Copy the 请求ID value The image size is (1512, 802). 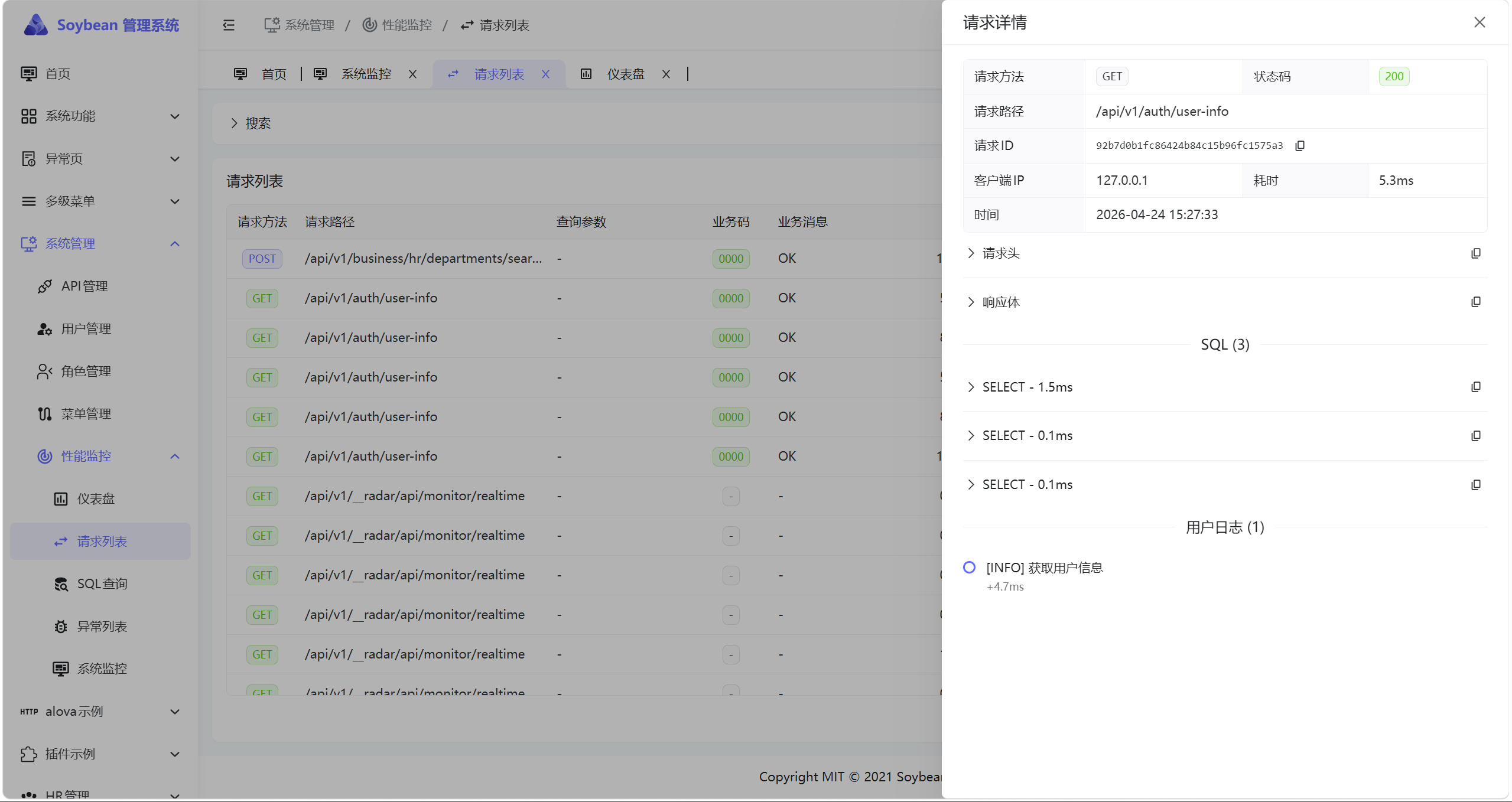tap(1300, 145)
